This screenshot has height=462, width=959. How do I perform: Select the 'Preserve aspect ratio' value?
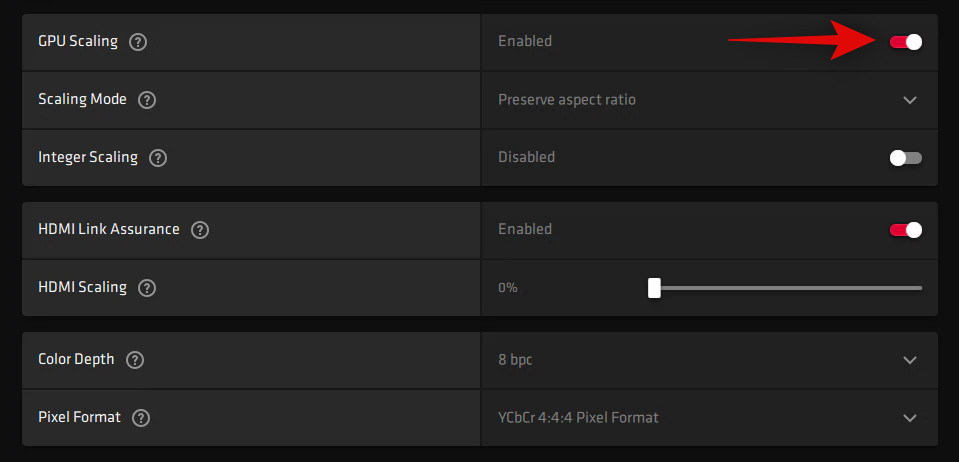point(567,100)
